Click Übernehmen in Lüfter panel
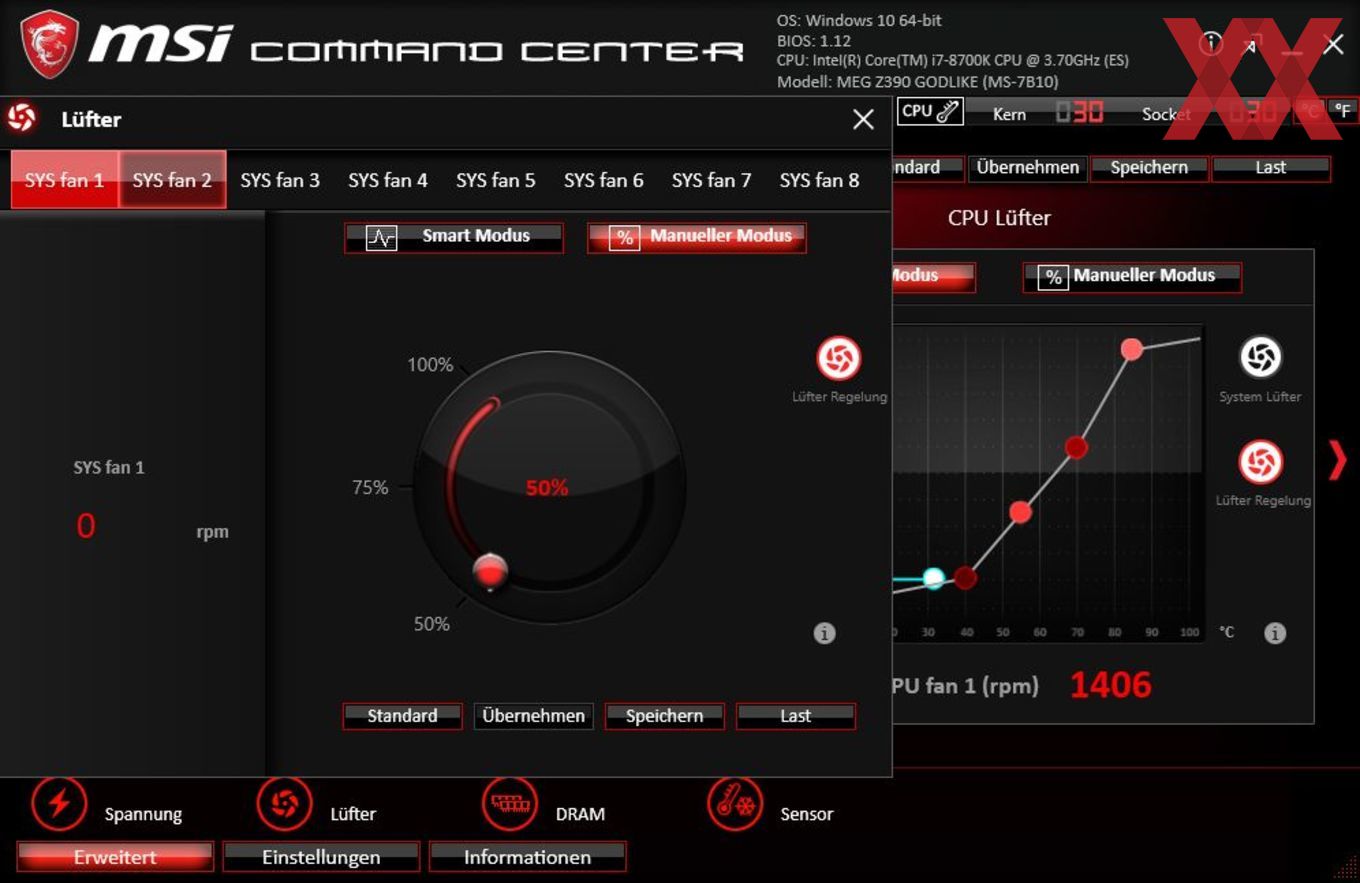1360x883 pixels. (x=534, y=716)
